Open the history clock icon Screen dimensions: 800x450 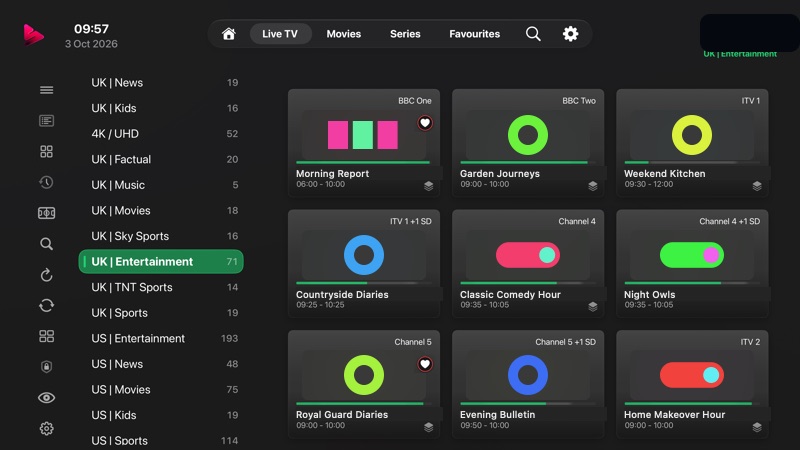click(x=46, y=182)
